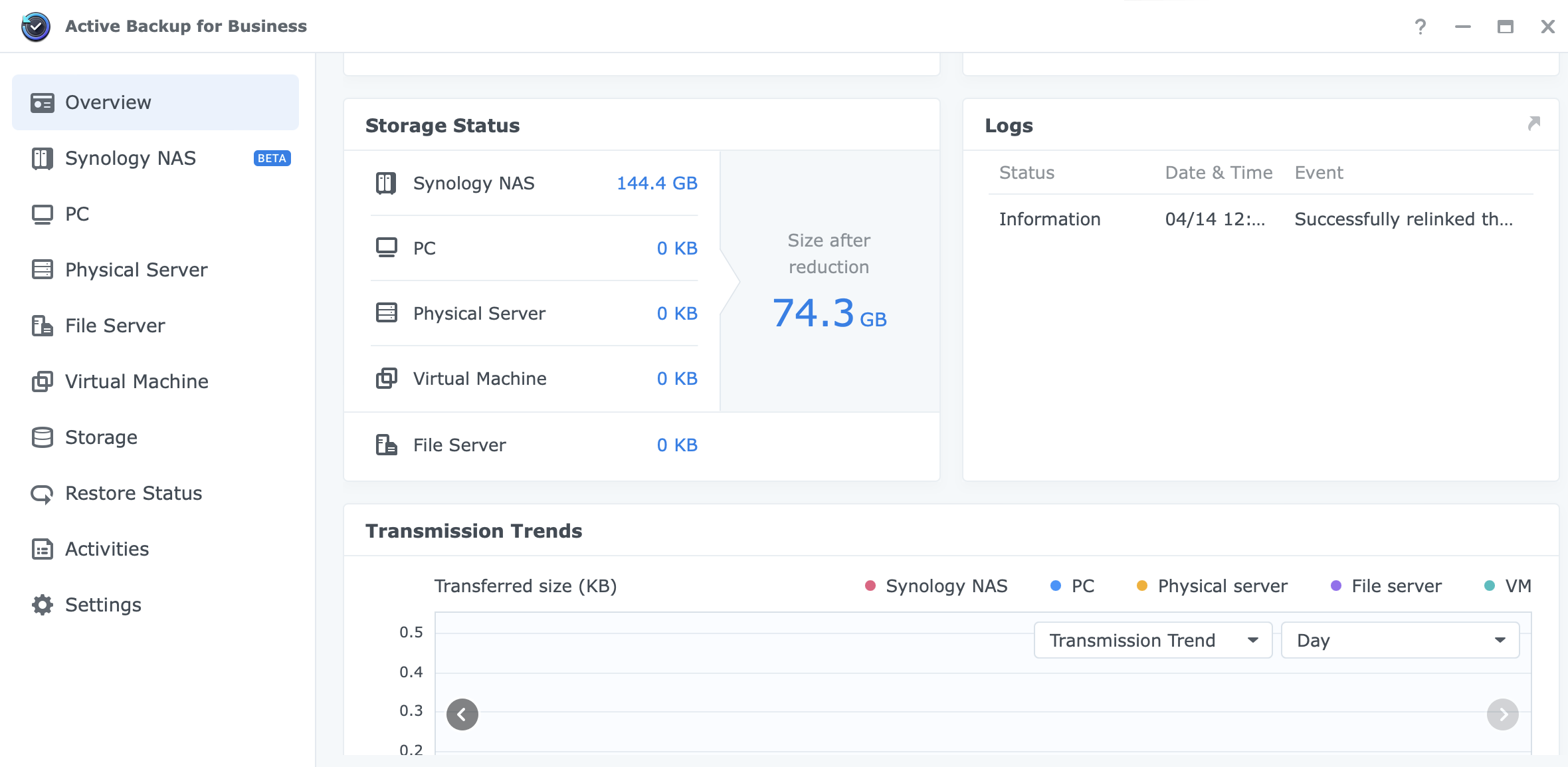Click the Virtual Machine 0 KB value
Viewport: 1568px width, 767px height.
[x=677, y=379]
